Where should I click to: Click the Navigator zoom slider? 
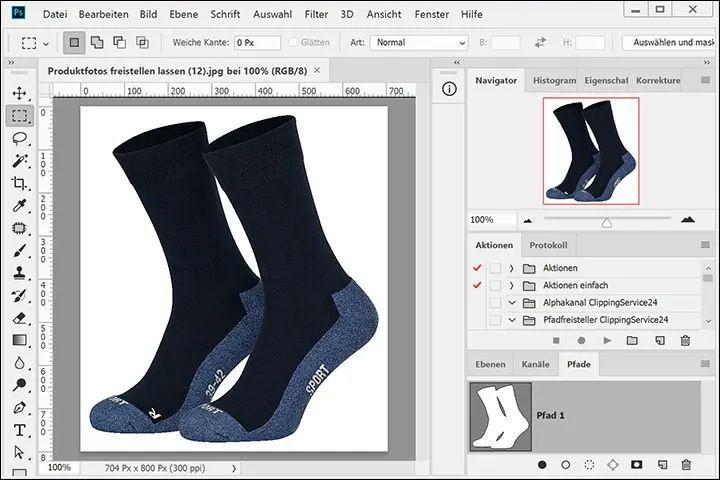606,221
